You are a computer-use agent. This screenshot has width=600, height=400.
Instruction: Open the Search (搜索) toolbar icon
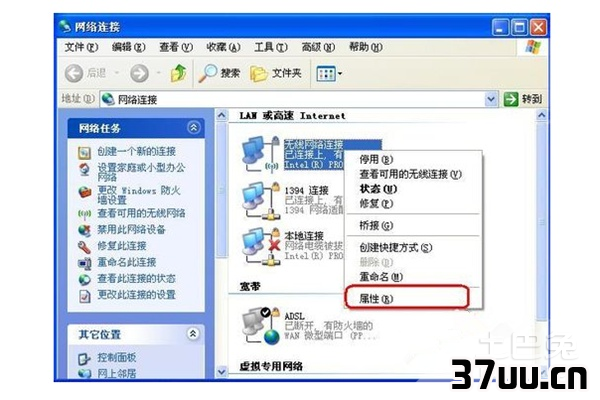208,73
